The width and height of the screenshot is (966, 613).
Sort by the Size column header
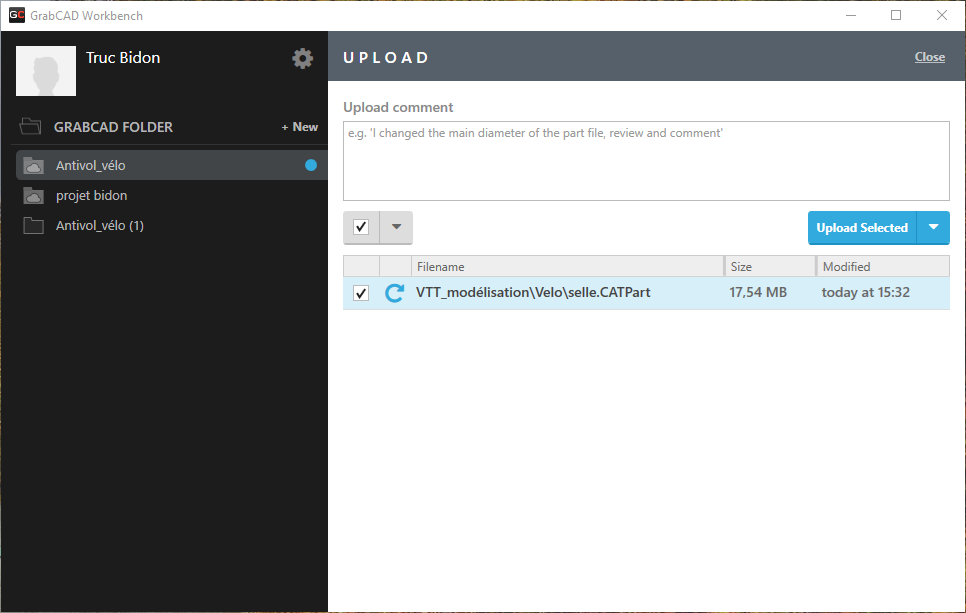point(770,267)
